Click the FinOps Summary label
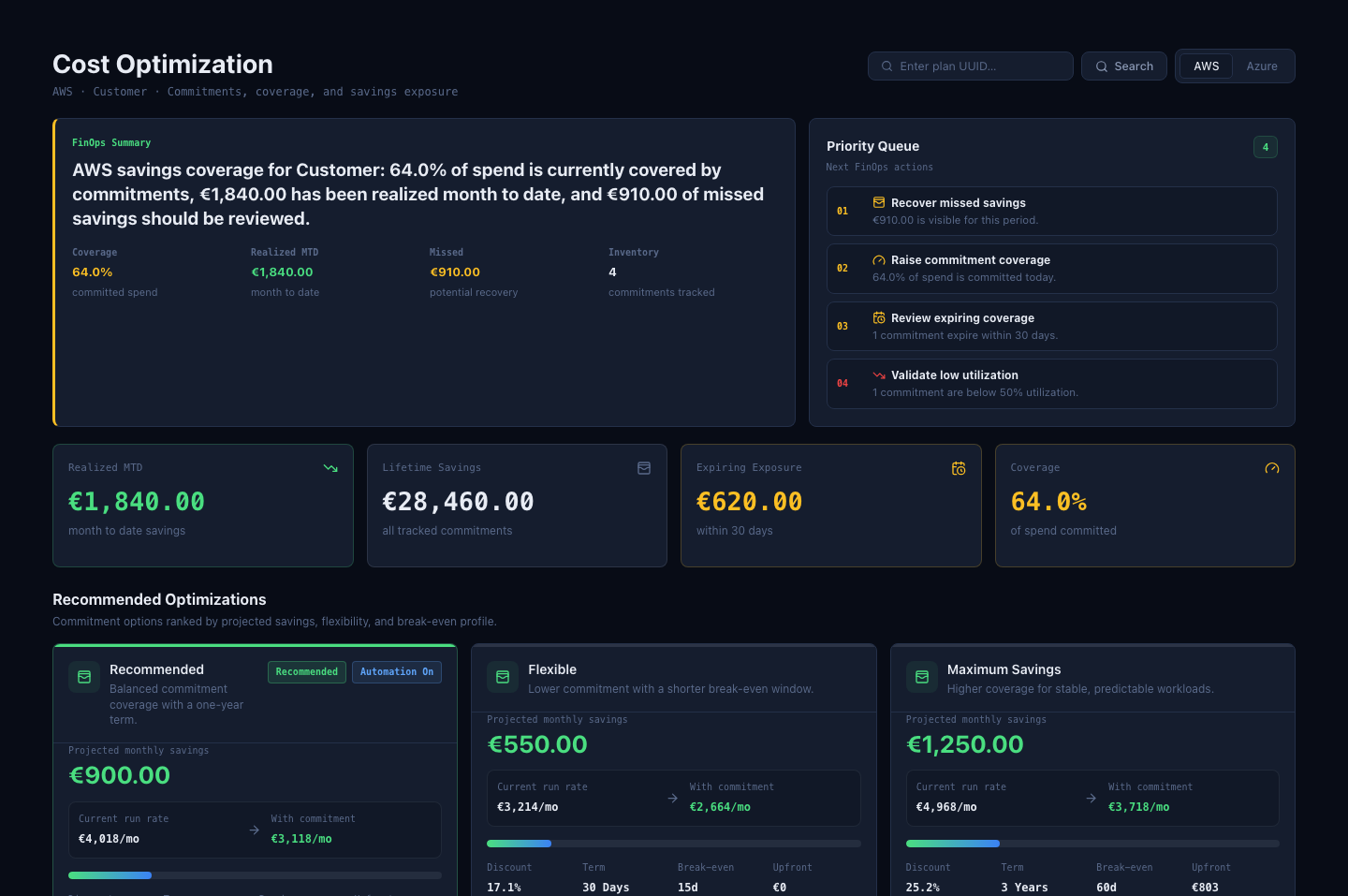1348x896 pixels. pos(111,143)
